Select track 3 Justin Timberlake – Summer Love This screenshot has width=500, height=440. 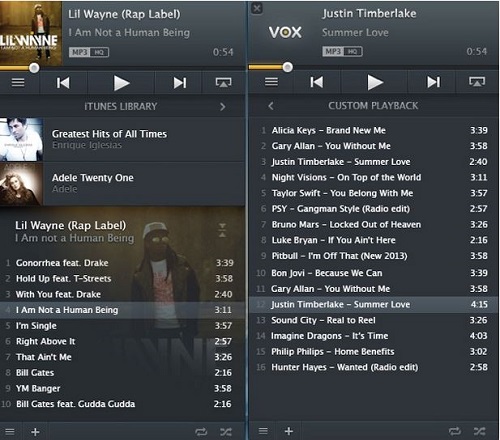click(x=374, y=162)
